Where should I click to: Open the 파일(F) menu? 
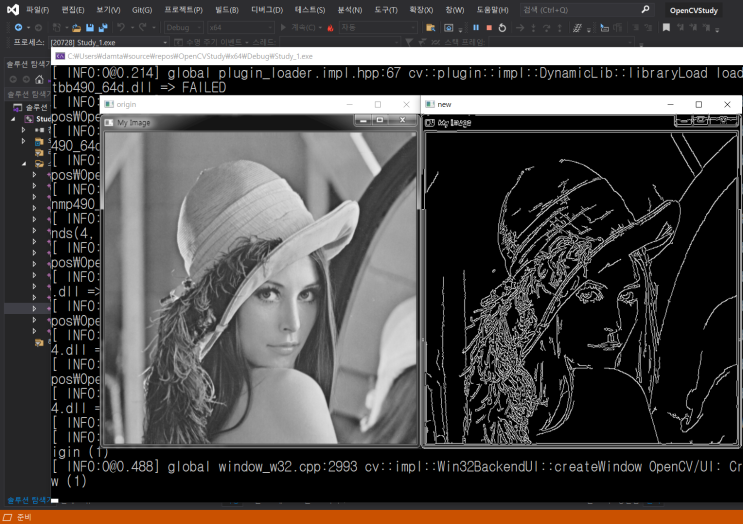[37, 10]
